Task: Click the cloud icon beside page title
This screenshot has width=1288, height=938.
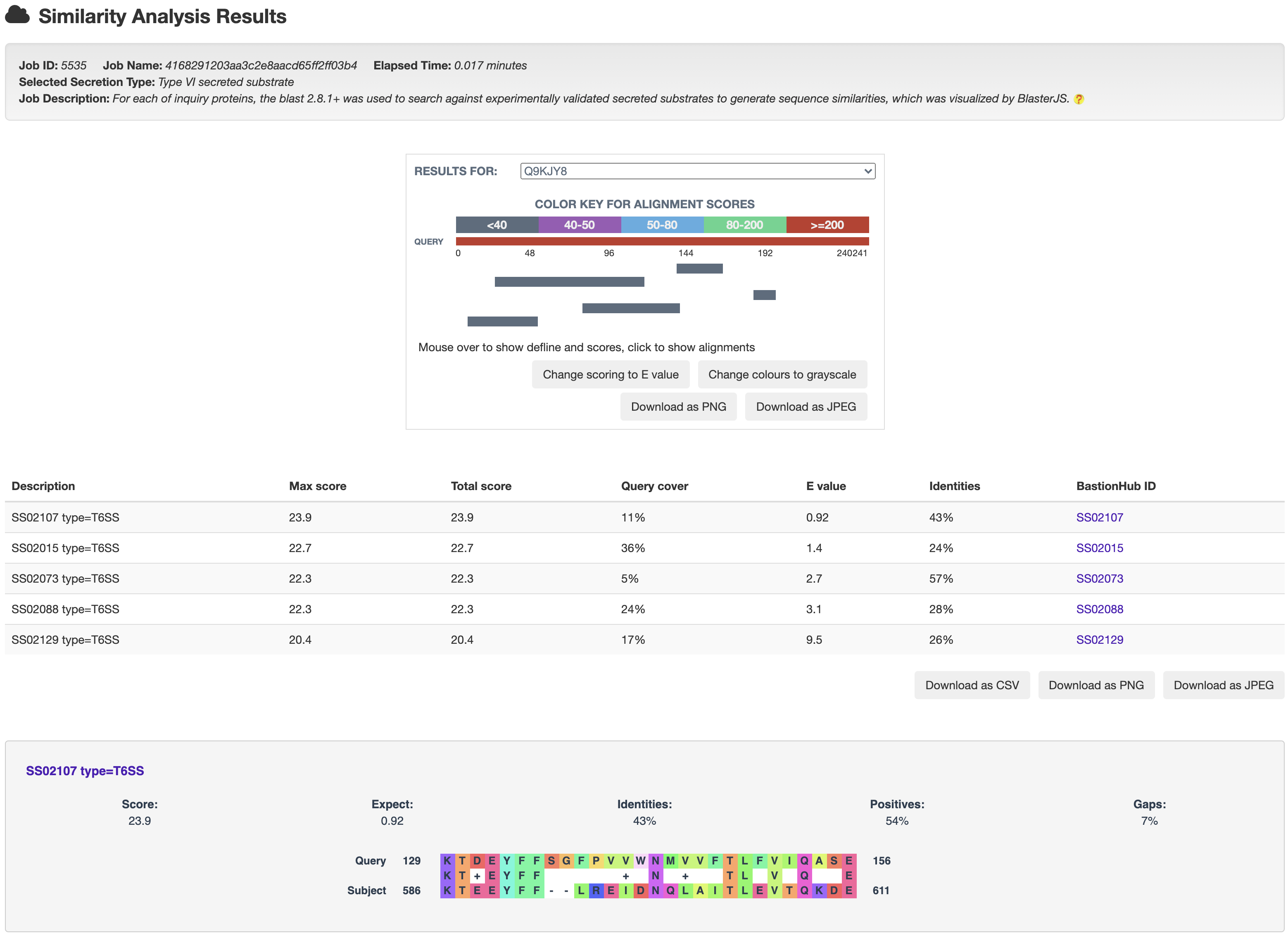Action: tap(17, 15)
